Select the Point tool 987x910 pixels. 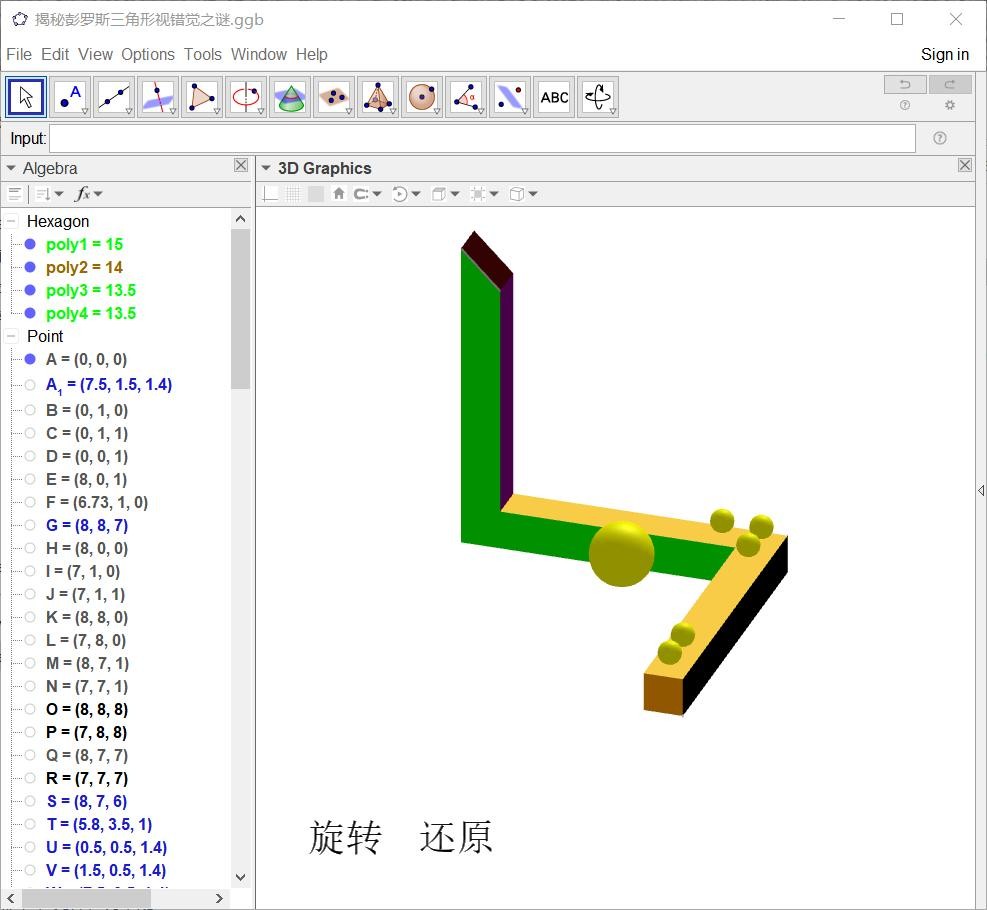click(70, 97)
